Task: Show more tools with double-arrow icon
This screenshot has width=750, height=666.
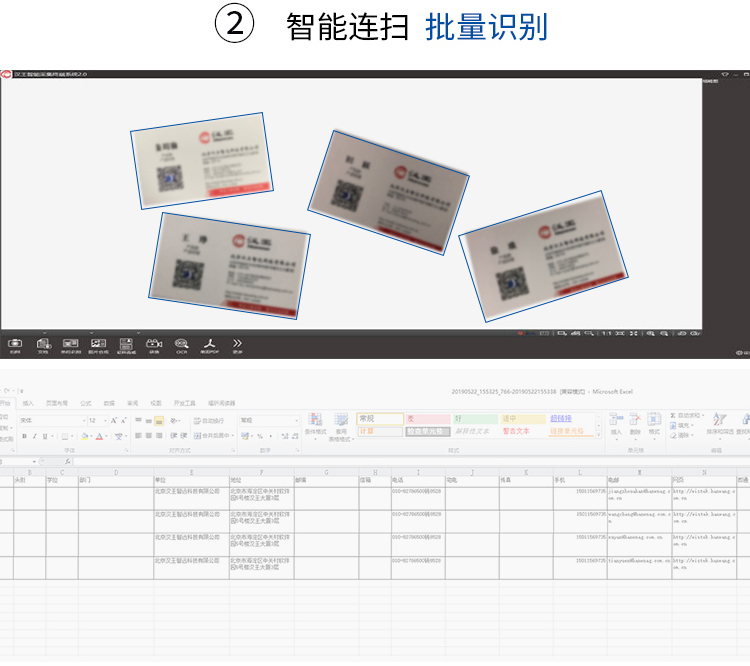Action: (237, 343)
